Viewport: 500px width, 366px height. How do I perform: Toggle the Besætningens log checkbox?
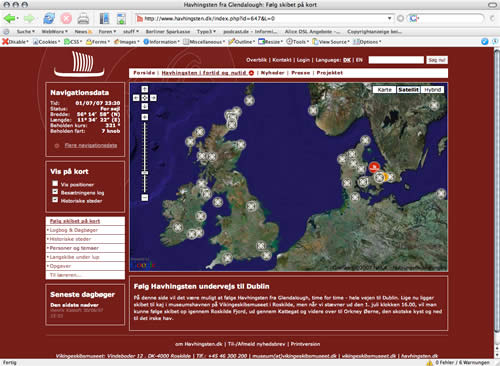click(55, 192)
